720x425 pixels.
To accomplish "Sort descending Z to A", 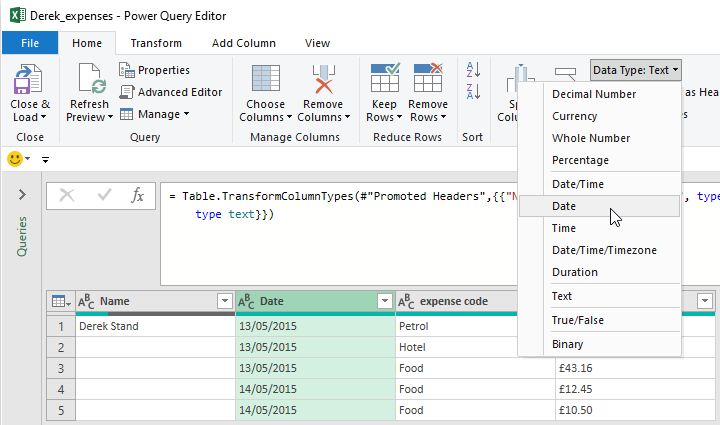I will click(473, 91).
